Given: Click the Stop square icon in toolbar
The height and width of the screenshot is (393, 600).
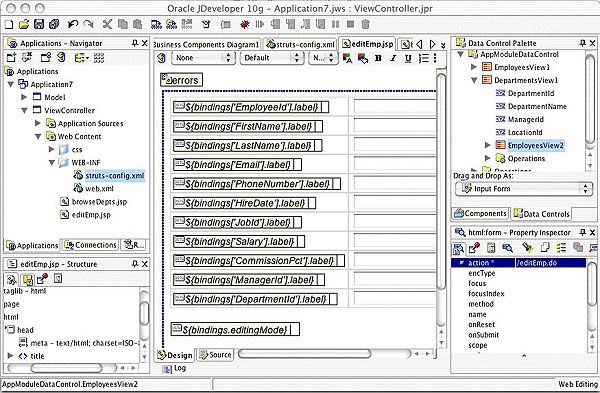Looking at the screenshot, I should pyautogui.click(x=350, y=24).
